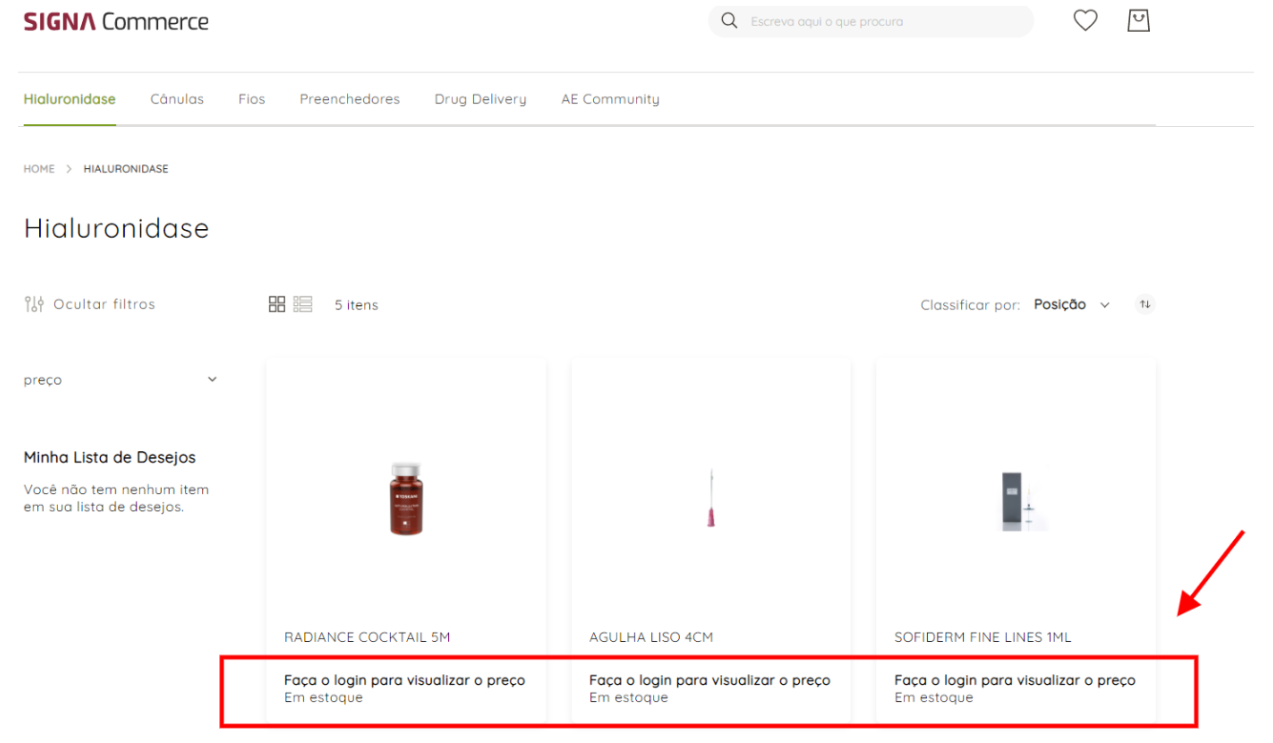The image size is (1273, 743).
Task: Open RADIANCE COCKTAIL 5M product link
Action: click(x=367, y=637)
